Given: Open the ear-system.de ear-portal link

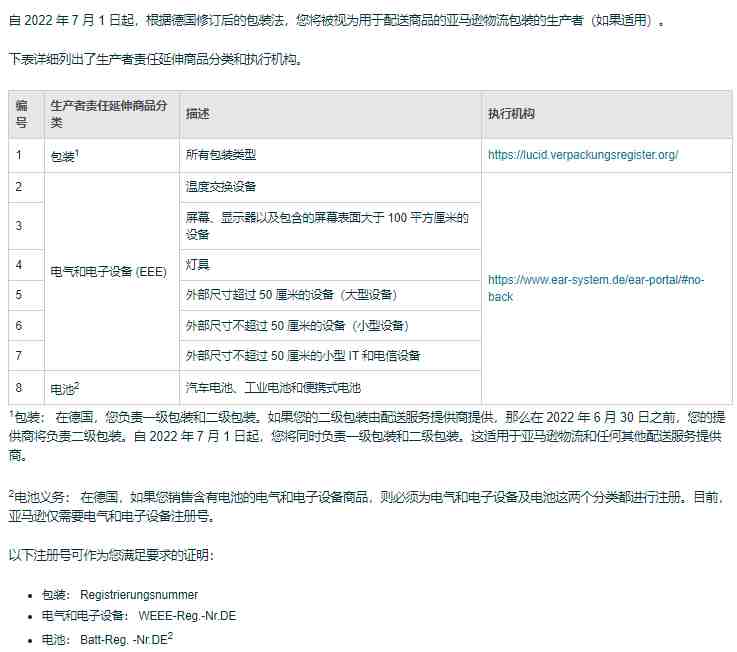Looking at the screenshot, I should click(x=596, y=288).
